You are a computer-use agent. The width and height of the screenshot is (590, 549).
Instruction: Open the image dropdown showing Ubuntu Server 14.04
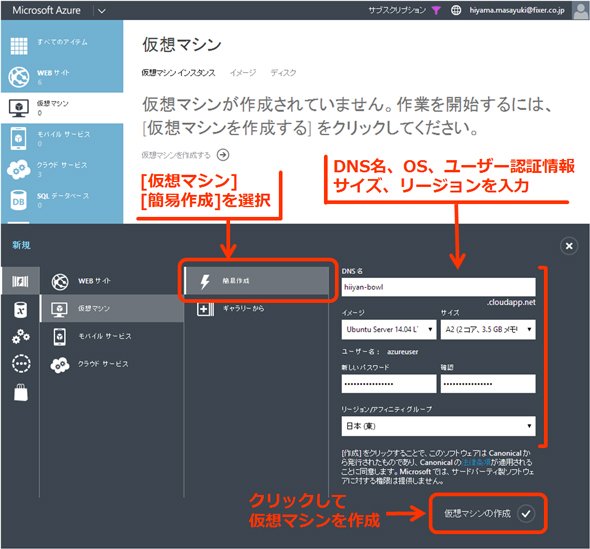pyautogui.click(x=389, y=330)
